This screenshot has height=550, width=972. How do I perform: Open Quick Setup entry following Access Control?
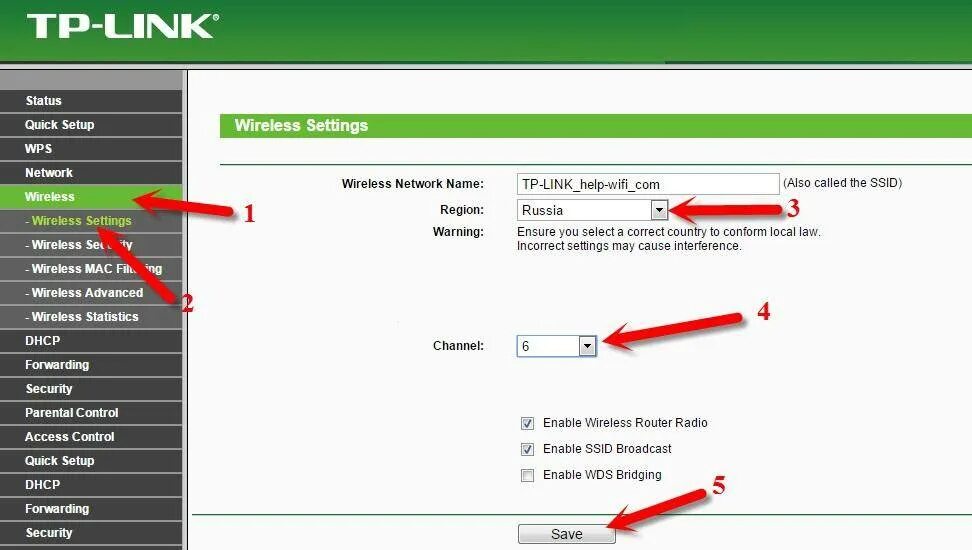click(91, 461)
